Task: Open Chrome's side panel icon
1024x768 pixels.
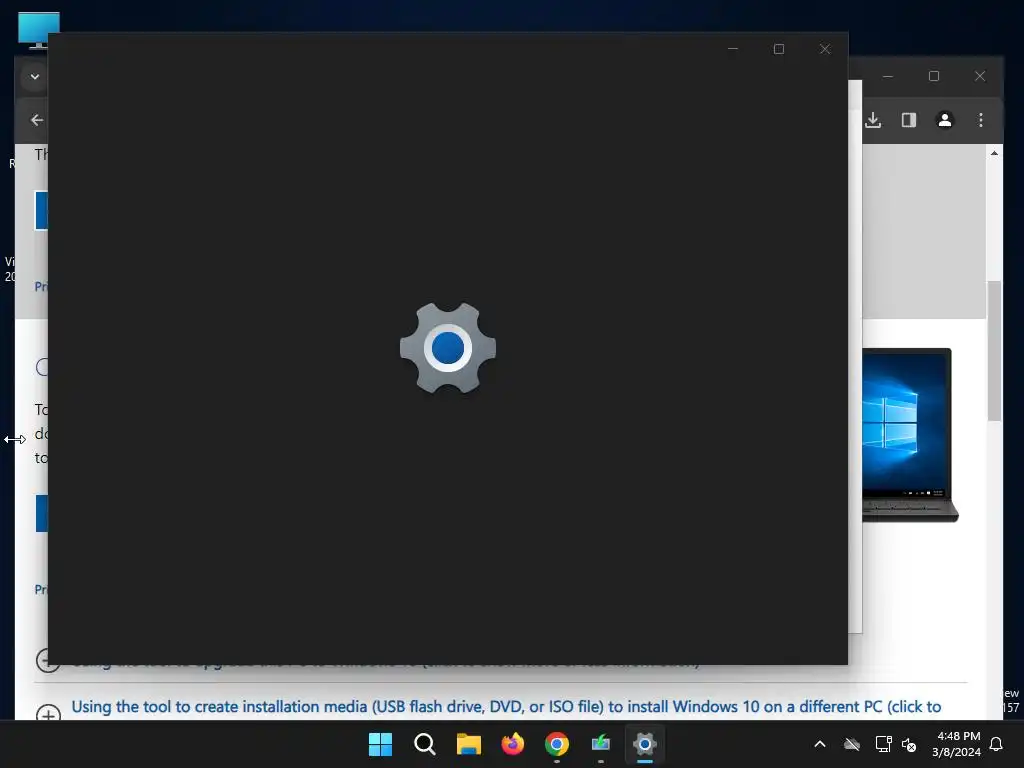Action: click(x=908, y=120)
